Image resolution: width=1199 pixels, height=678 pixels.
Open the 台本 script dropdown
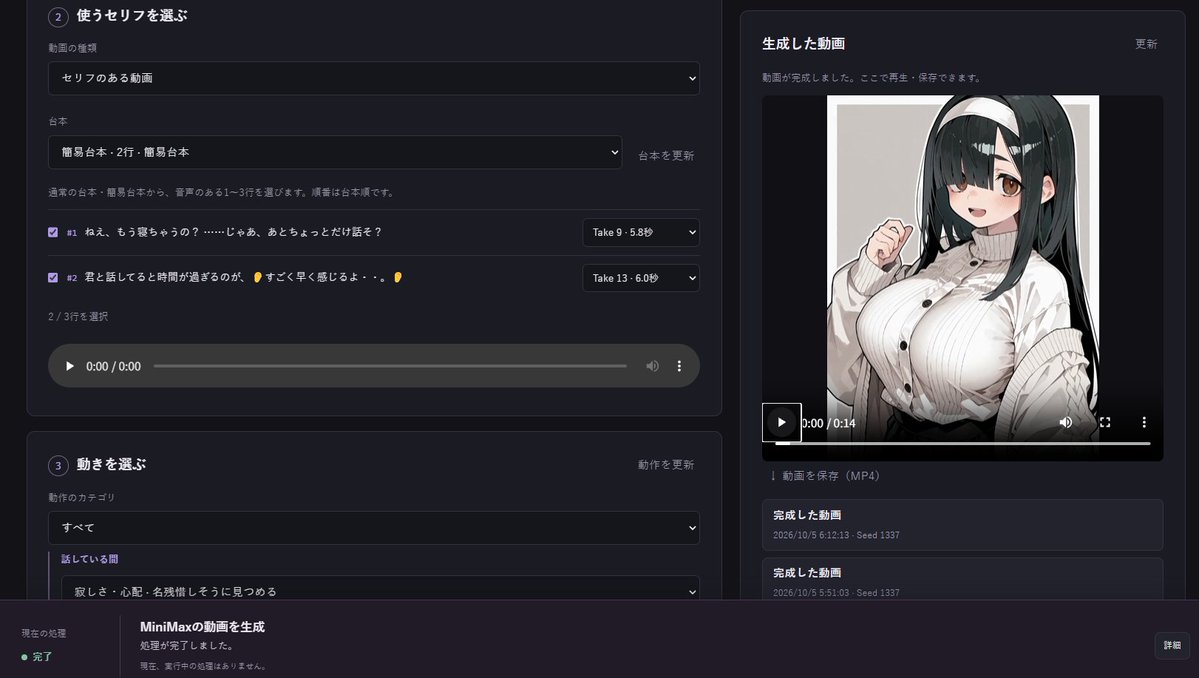tap(335, 152)
